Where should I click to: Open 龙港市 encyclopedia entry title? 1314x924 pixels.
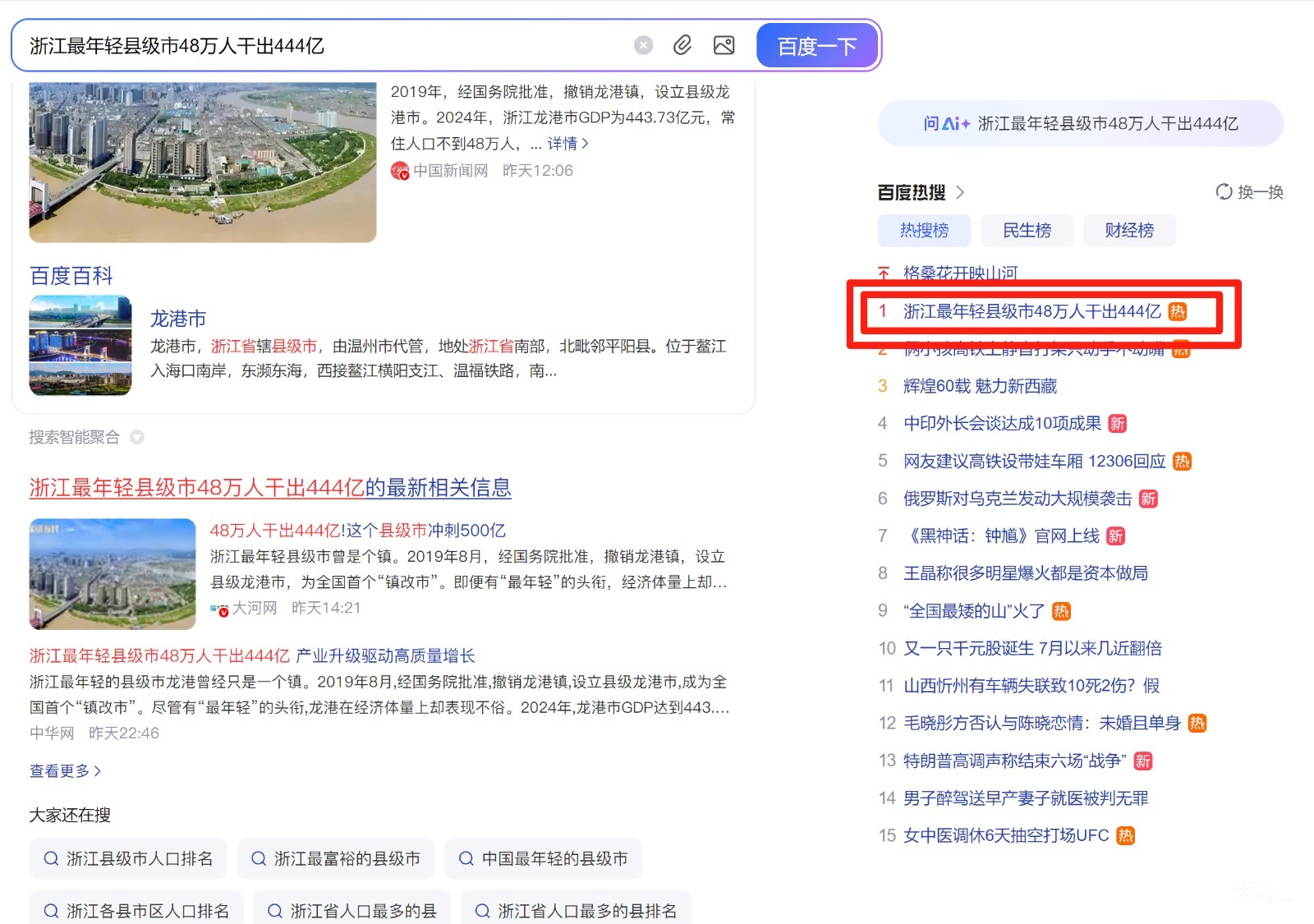click(x=177, y=318)
